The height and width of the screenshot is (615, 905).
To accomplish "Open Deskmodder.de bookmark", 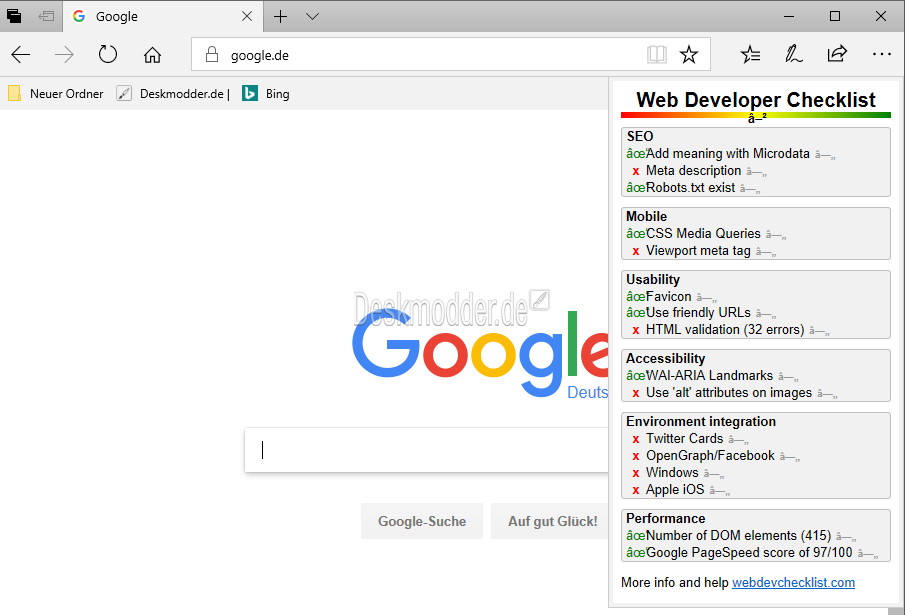I will click(173, 93).
